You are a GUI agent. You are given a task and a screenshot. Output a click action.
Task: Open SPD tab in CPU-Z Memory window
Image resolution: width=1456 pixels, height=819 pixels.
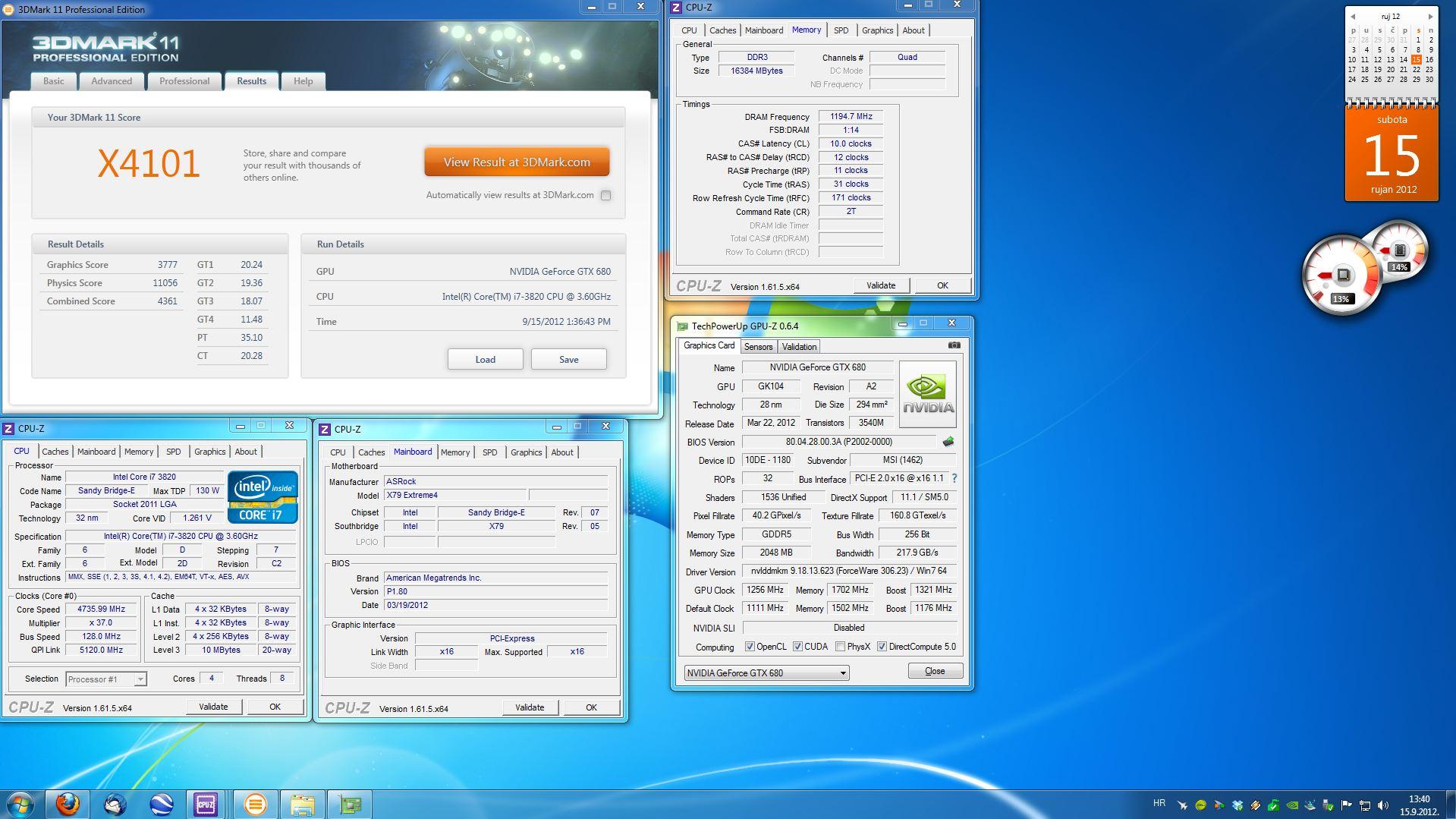tap(841, 30)
